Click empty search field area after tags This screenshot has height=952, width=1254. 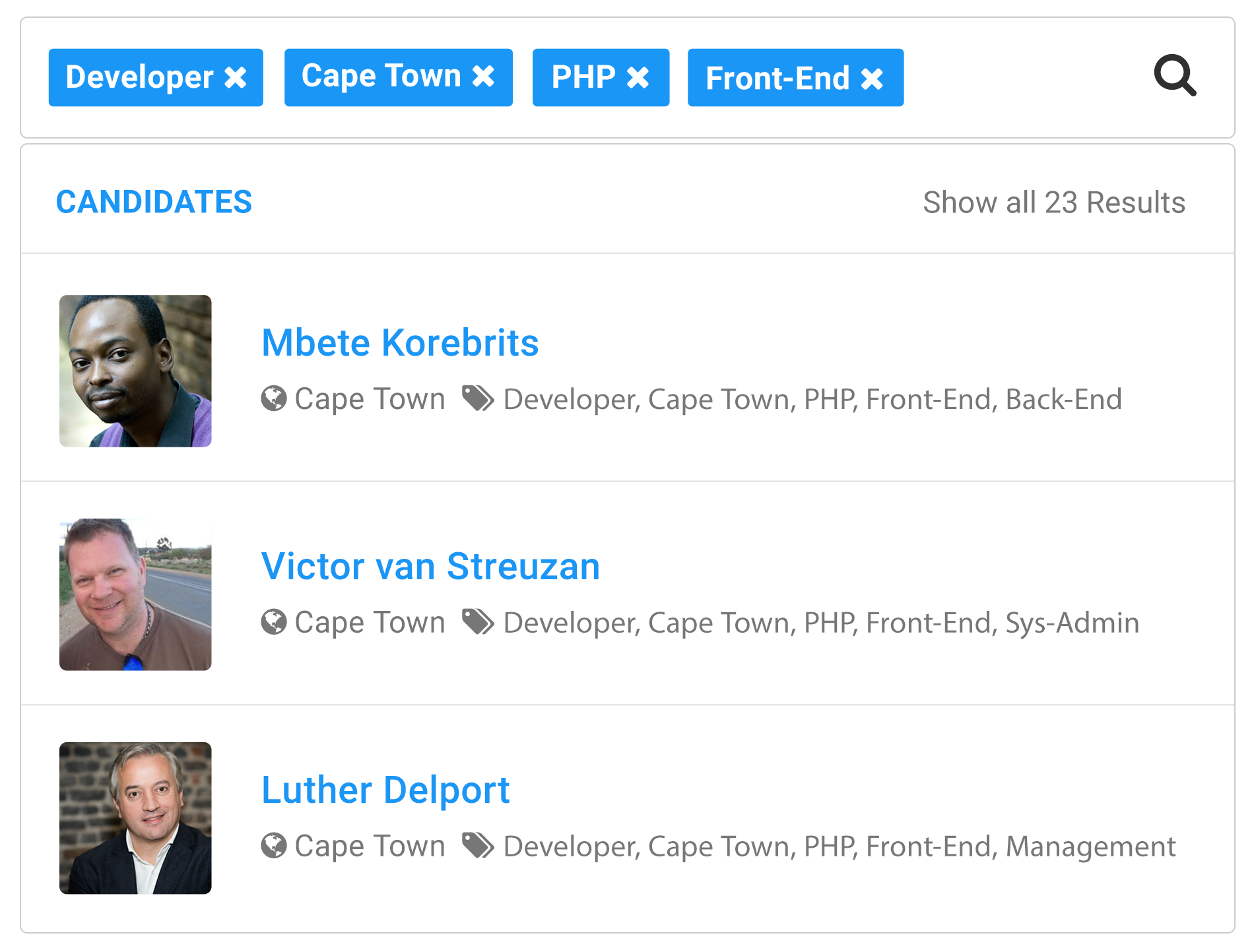1023,78
